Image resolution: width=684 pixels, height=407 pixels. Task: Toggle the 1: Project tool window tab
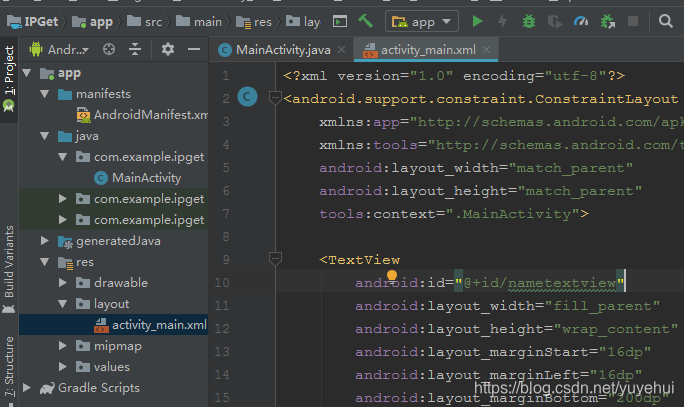point(9,79)
